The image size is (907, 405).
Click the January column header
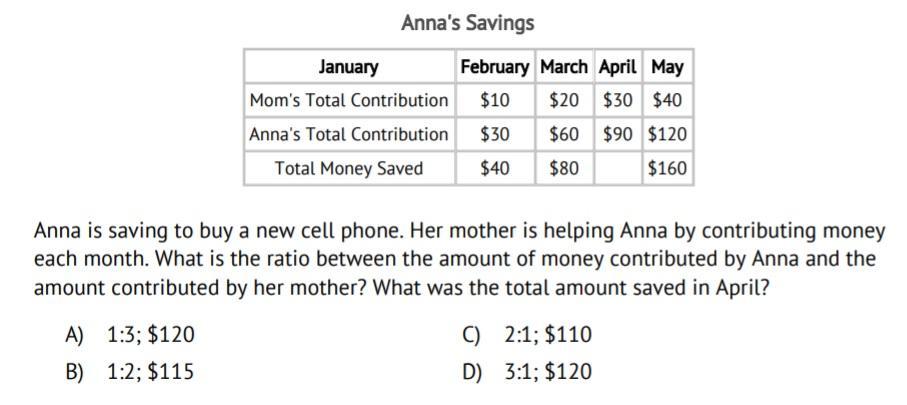(349, 67)
